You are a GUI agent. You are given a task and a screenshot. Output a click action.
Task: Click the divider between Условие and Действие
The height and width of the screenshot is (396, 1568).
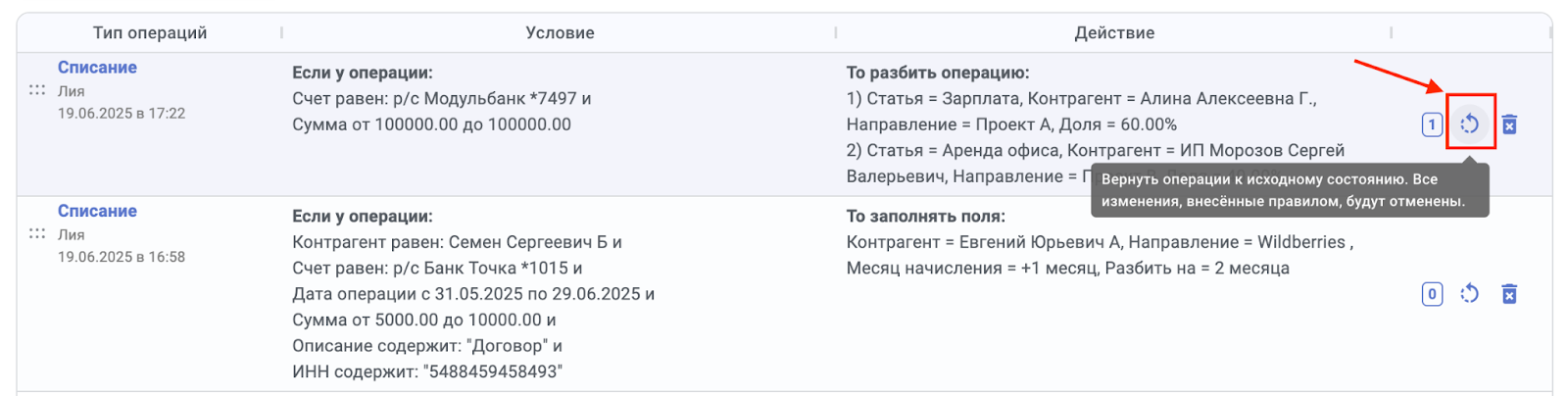click(x=836, y=32)
